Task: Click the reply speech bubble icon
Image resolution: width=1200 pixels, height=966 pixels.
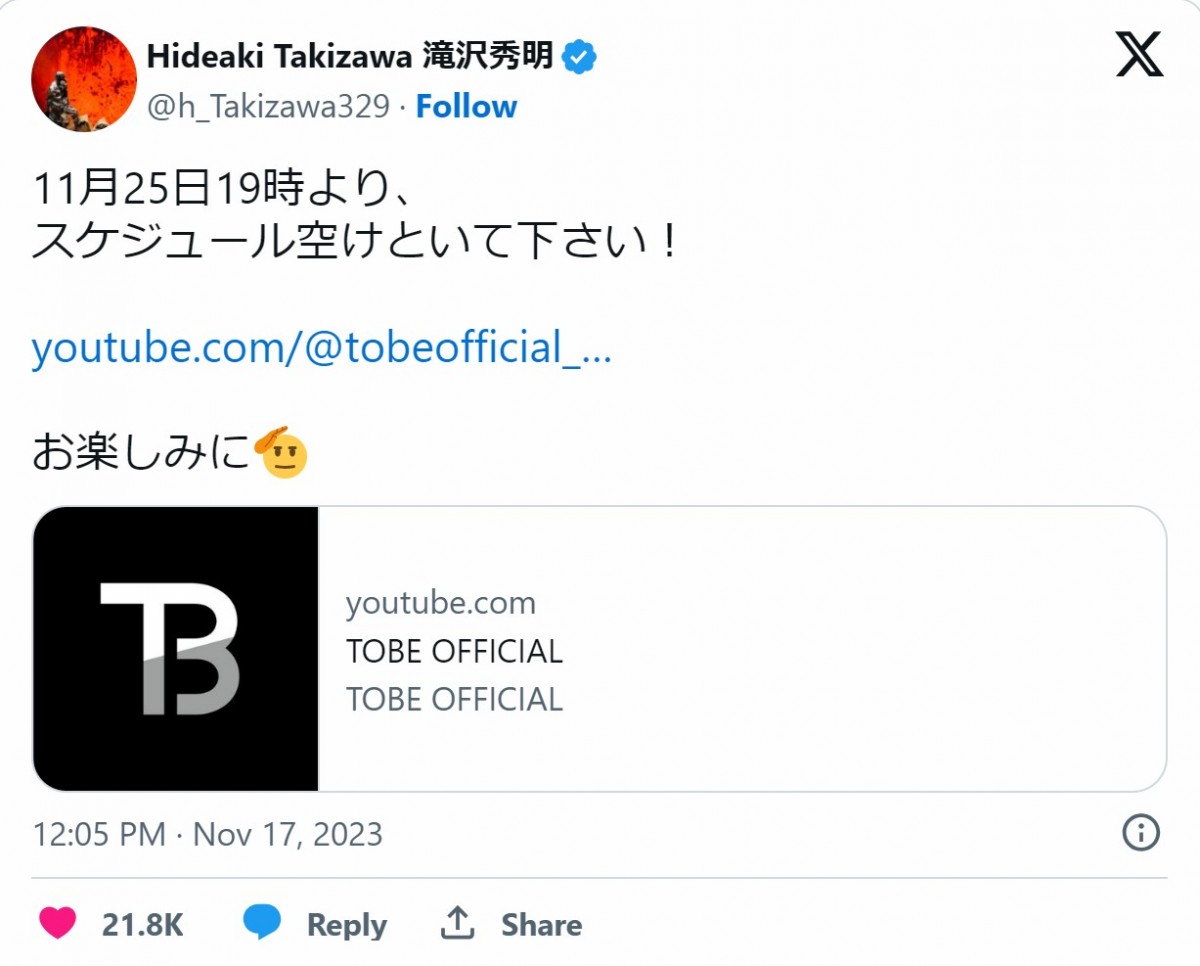Action: coord(262,924)
